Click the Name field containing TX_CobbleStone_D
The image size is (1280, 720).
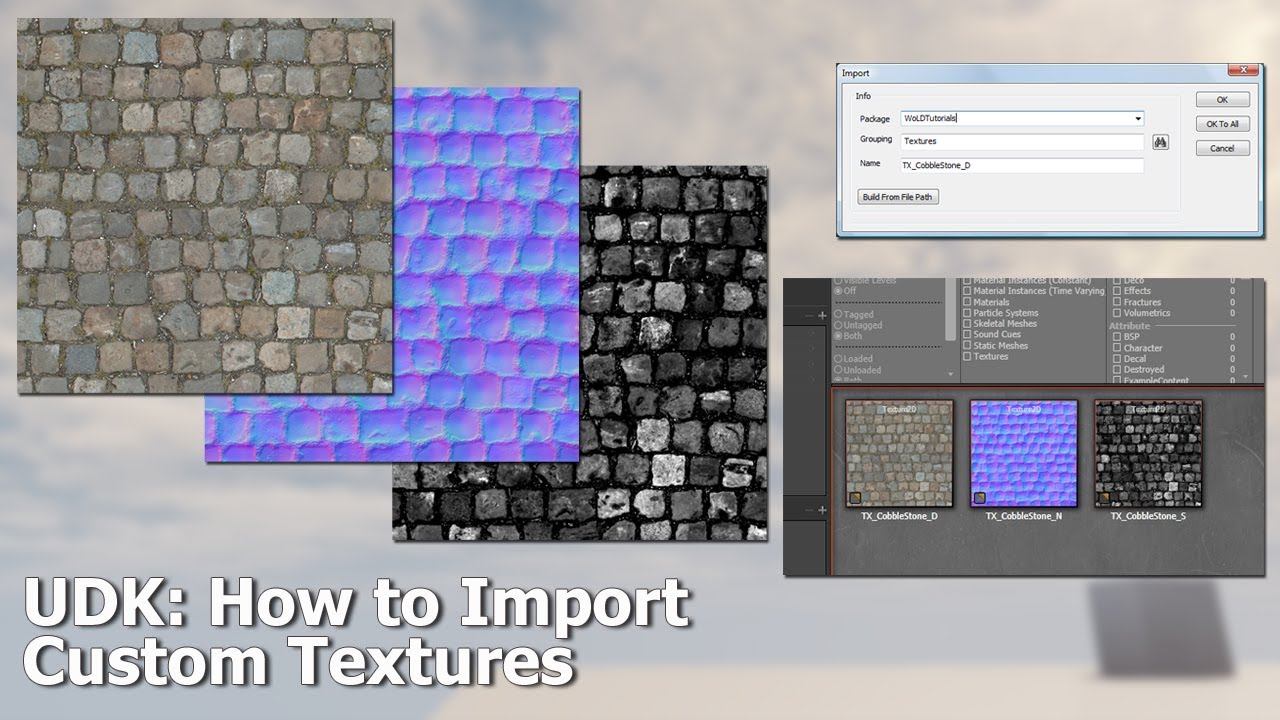point(1022,165)
